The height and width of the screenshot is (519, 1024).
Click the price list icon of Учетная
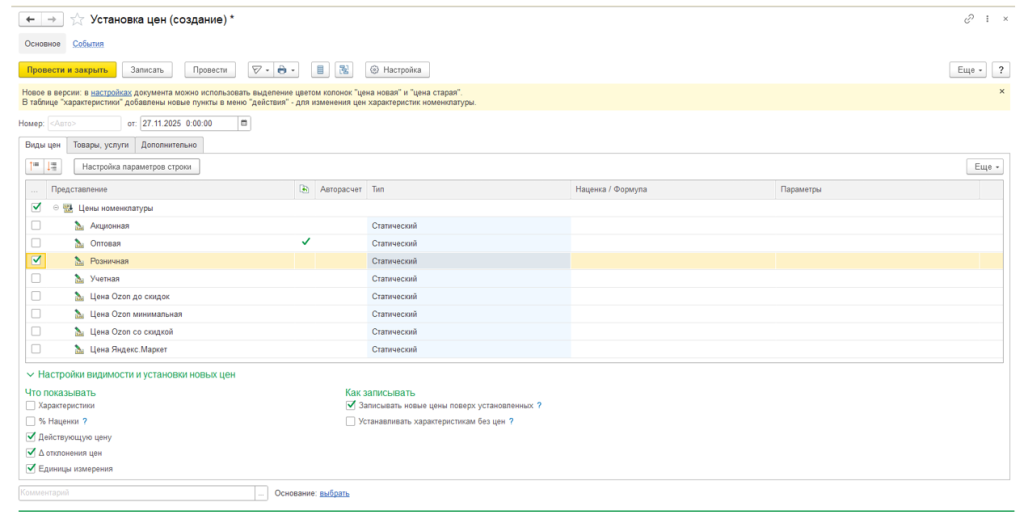pos(79,279)
